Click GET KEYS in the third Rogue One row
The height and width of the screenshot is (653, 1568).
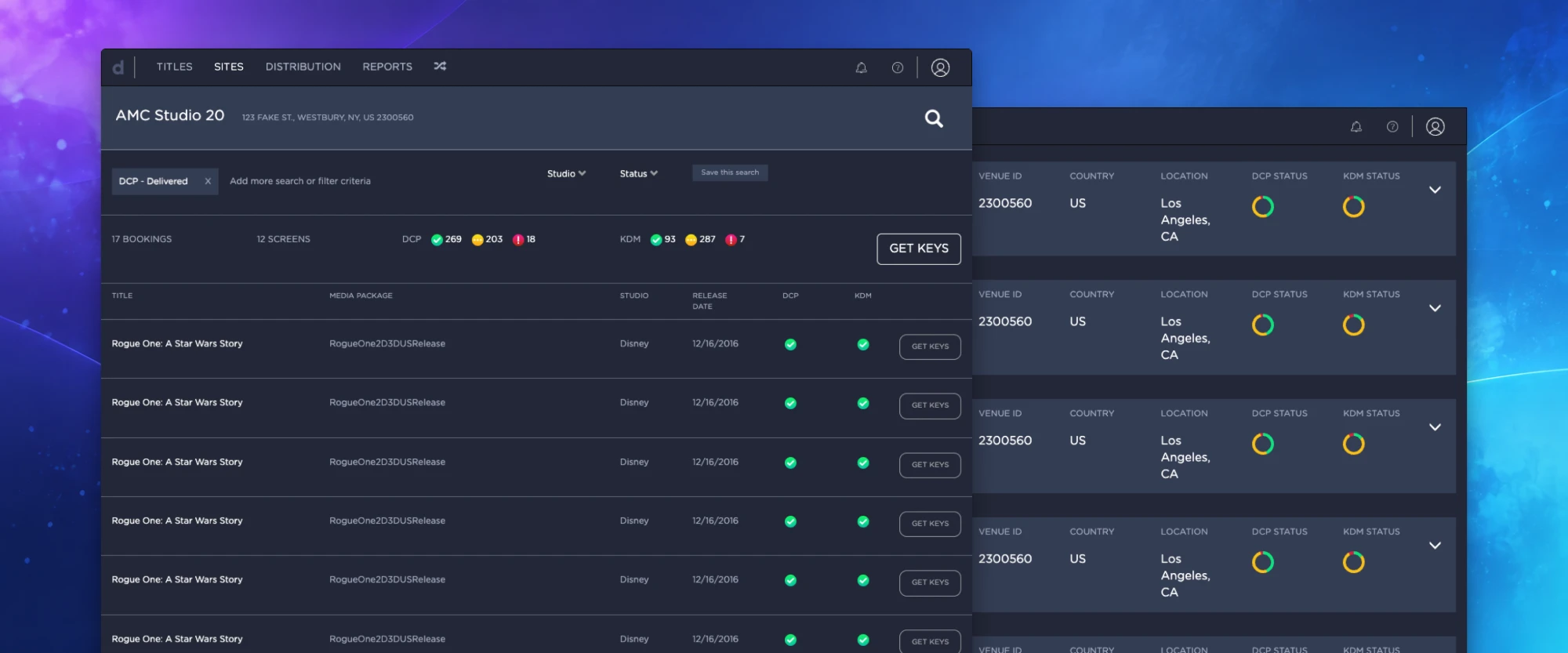coord(930,465)
